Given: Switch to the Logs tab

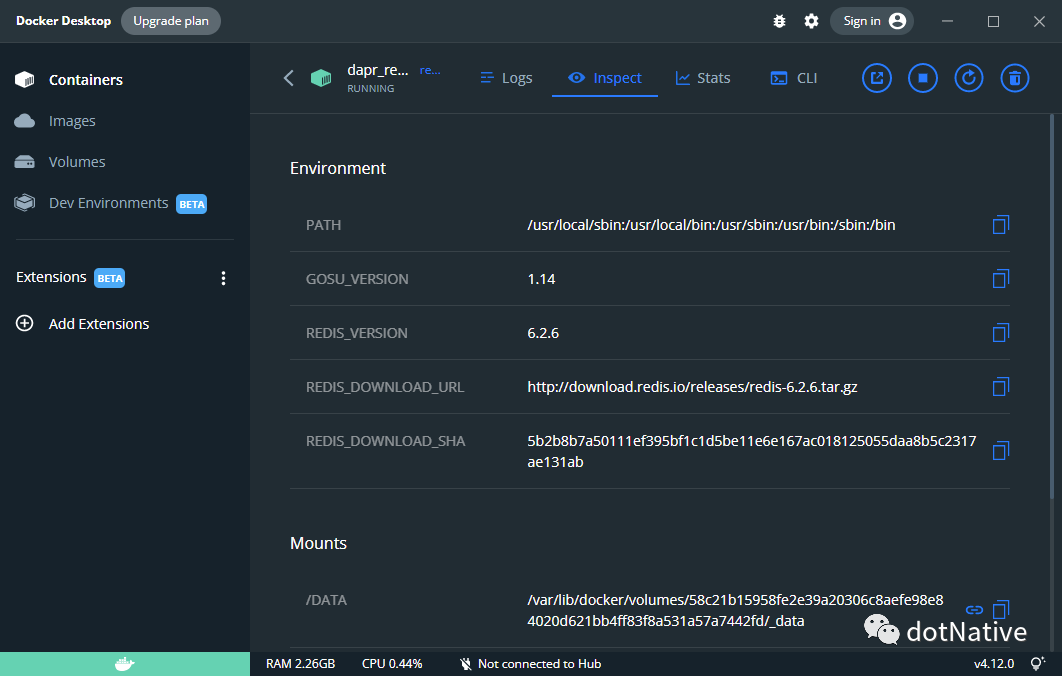Looking at the screenshot, I should pos(506,78).
